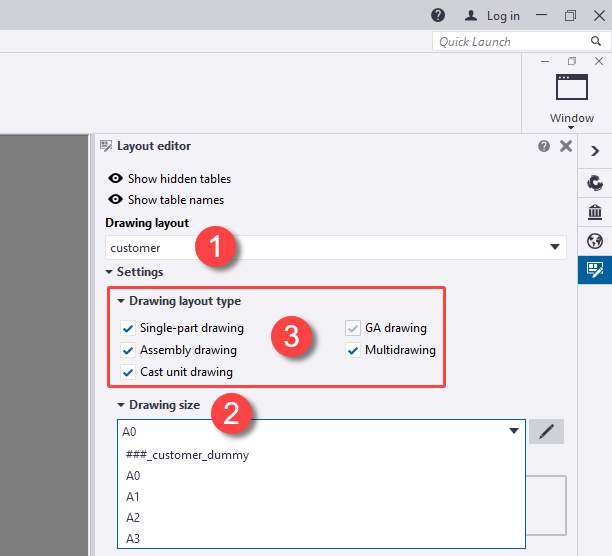Toggle Show table names eye icon
Screen dimensions: 612x556
(x=116, y=200)
